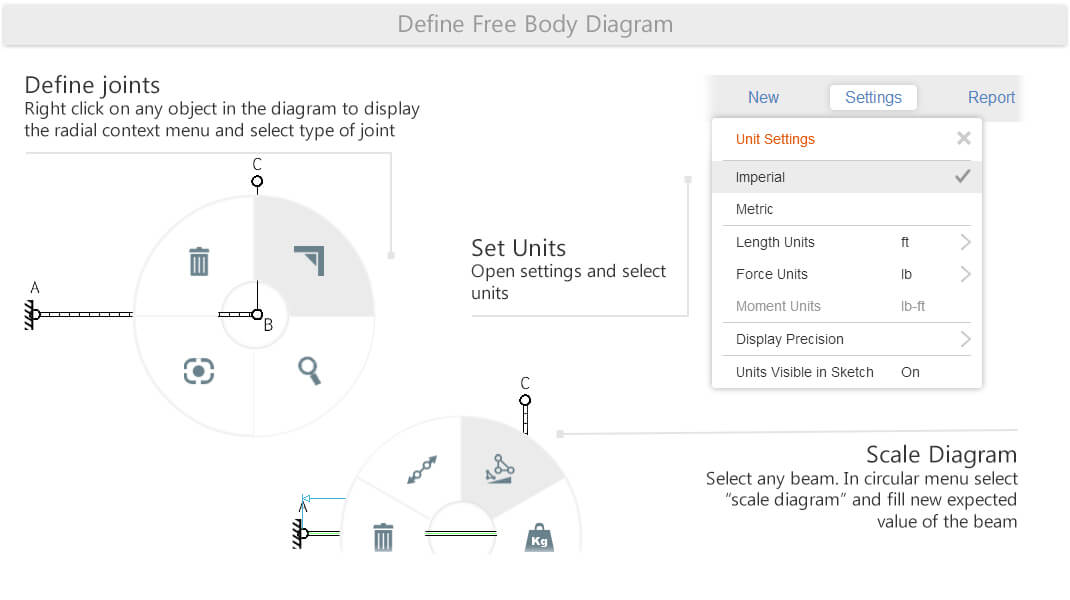Click the focus target icon in radial menu

[x=199, y=371]
